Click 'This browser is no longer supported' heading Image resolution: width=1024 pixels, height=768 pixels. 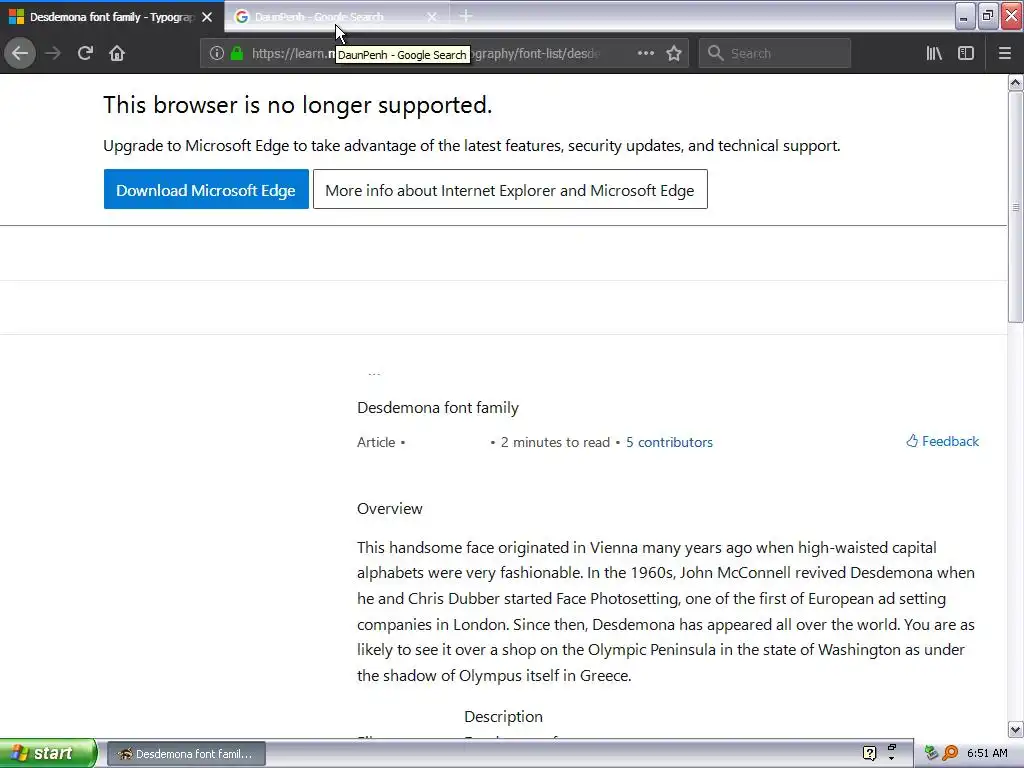point(298,105)
